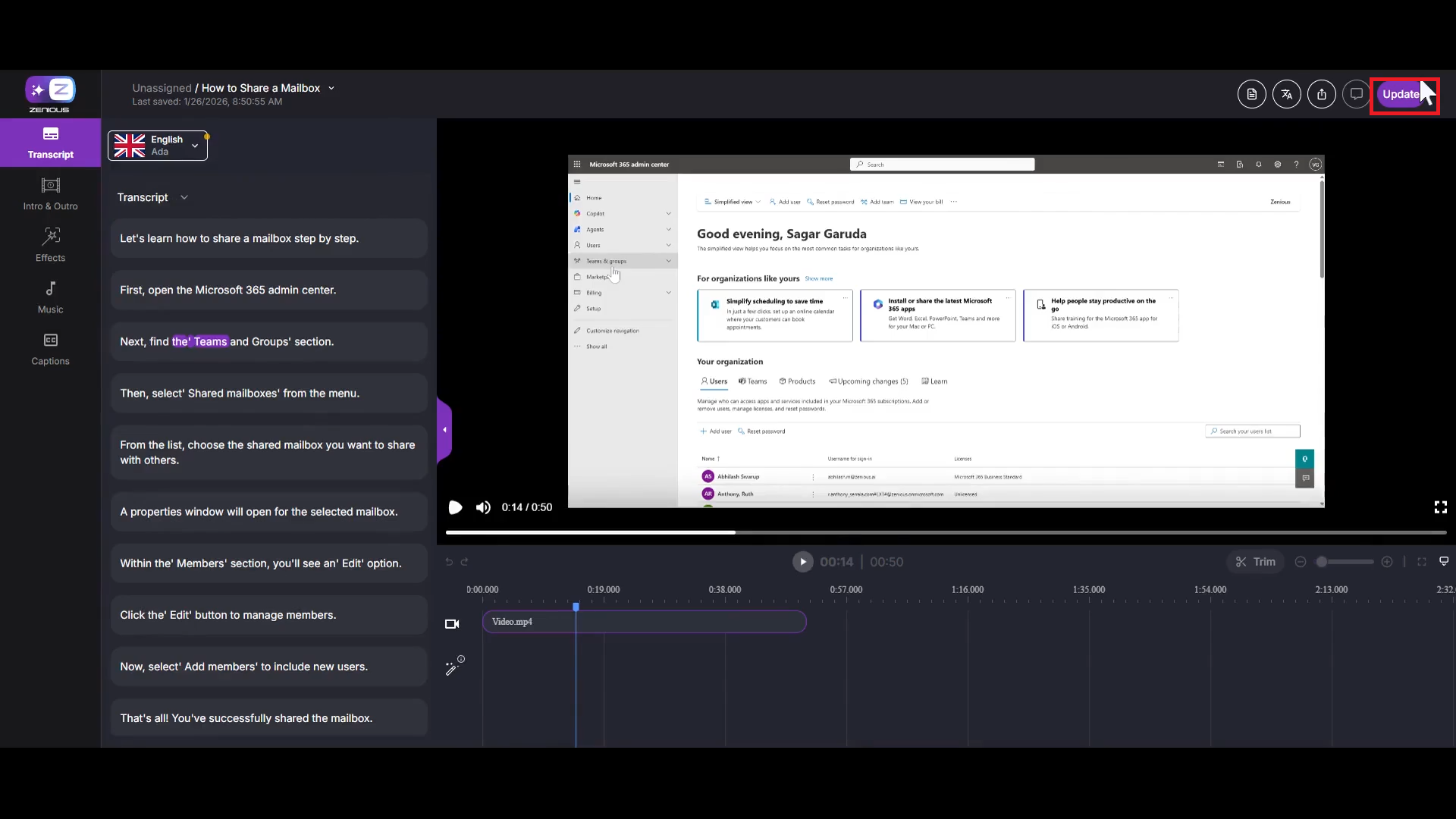Open the comments speech bubble icon
The image size is (1456, 819).
[x=1356, y=94]
